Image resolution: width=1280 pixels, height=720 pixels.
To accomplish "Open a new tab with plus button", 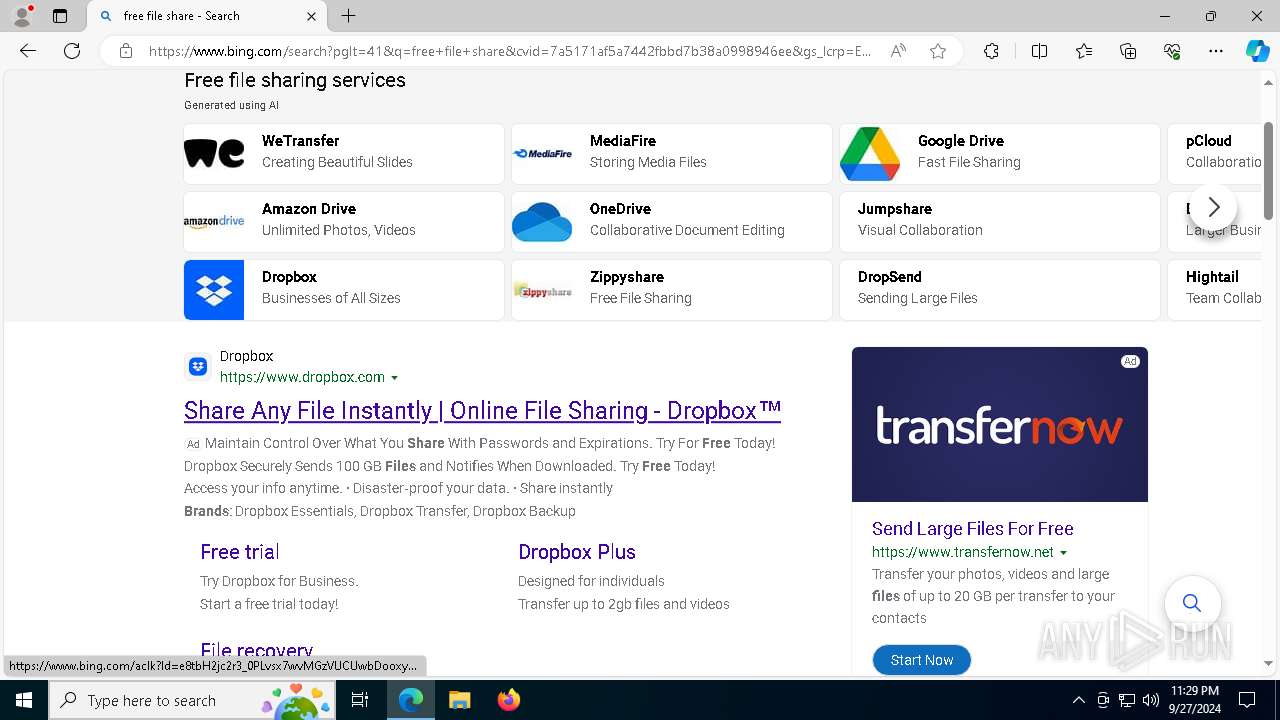I will [x=348, y=16].
